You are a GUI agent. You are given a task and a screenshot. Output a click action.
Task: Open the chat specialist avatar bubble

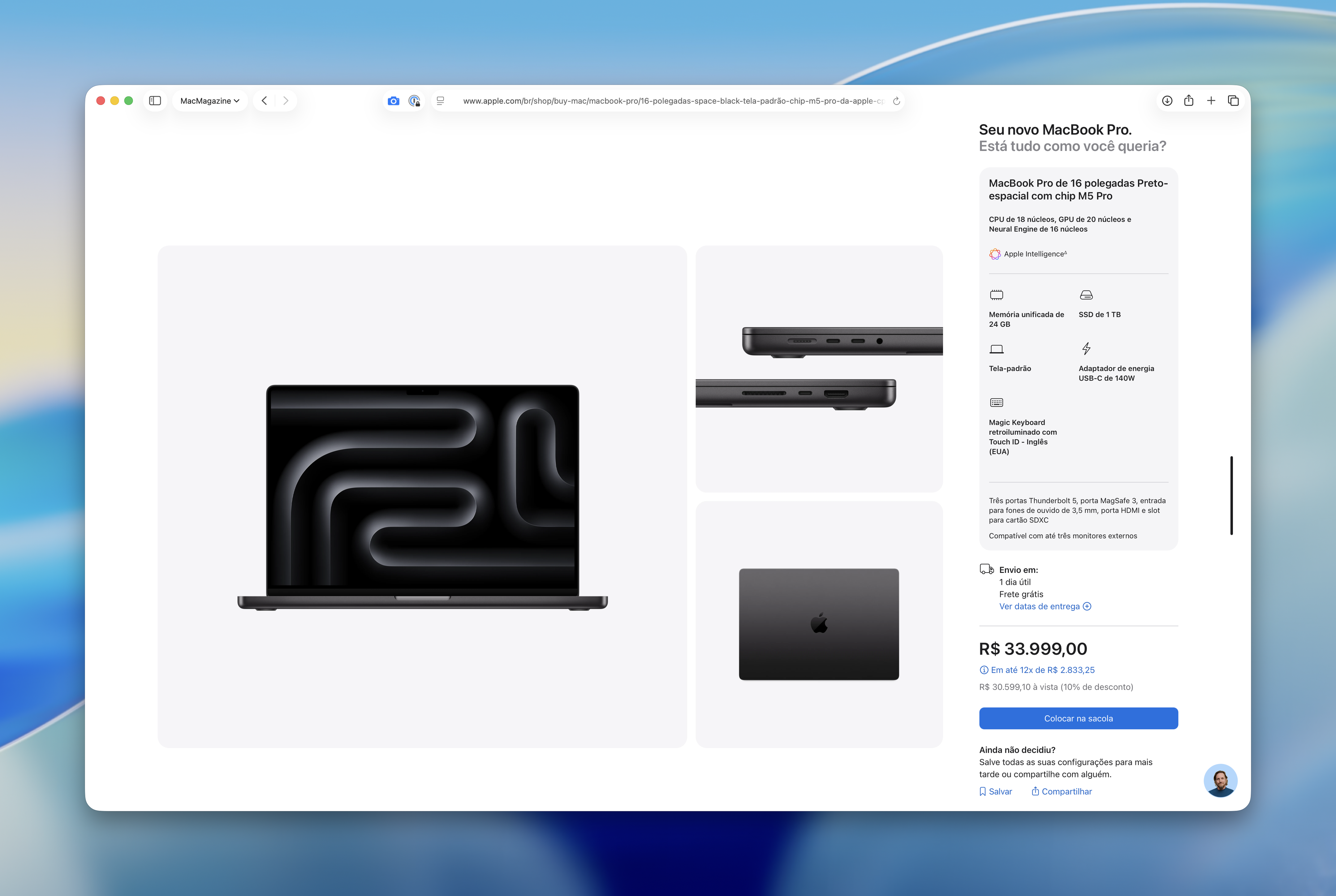pos(1220,781)
